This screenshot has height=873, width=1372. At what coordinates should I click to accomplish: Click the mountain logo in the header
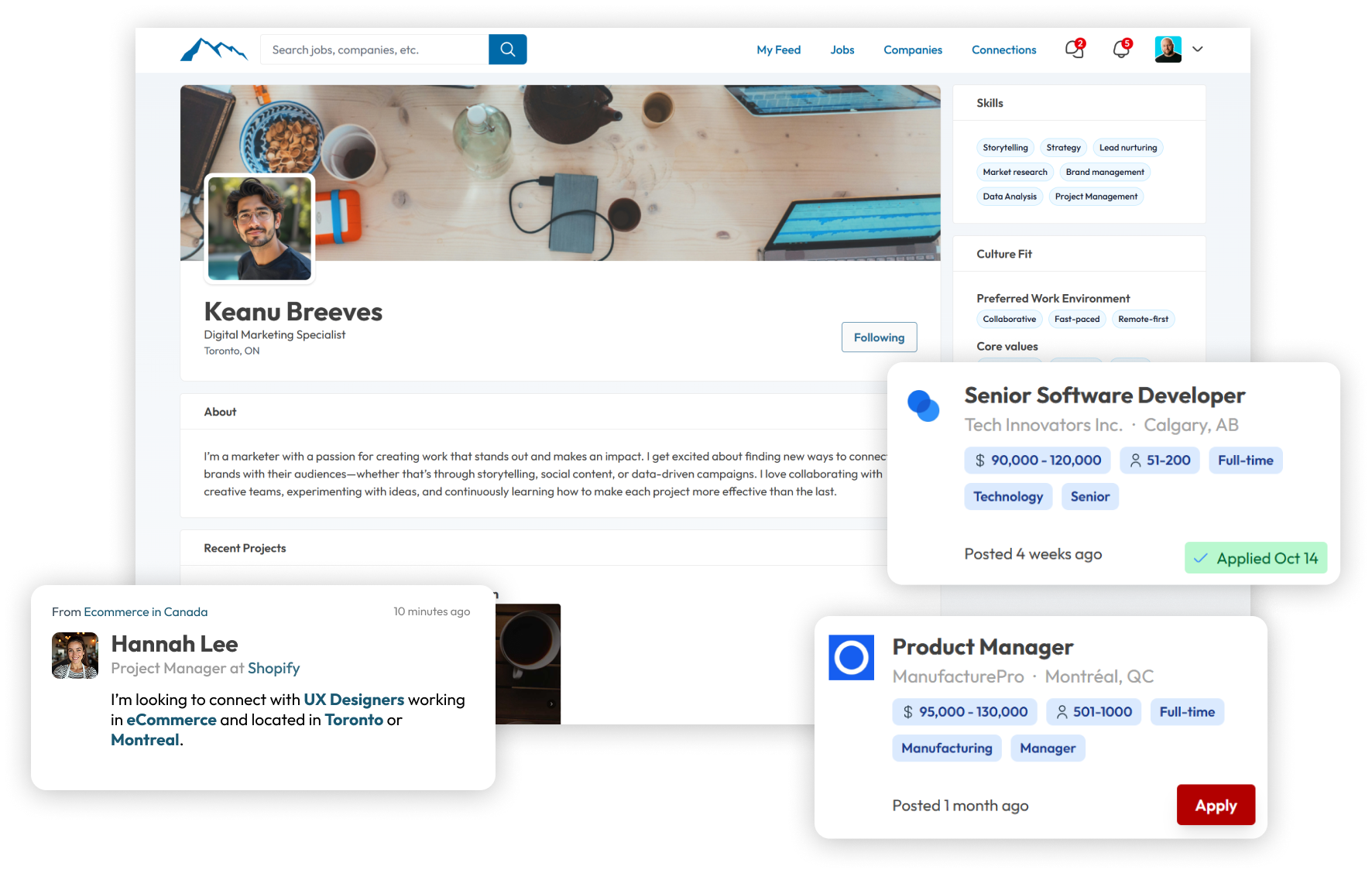click(x=214, y=49)
